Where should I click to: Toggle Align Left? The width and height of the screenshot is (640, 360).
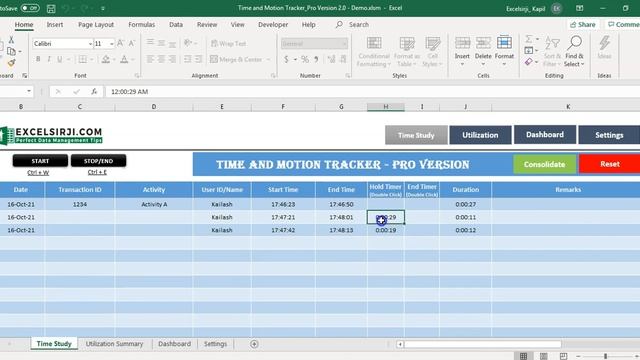click(x=150, y=60)
